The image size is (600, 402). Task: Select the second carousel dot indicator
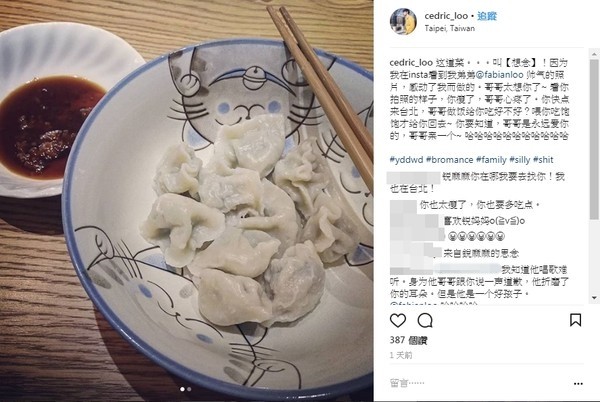tap(189, 389)
